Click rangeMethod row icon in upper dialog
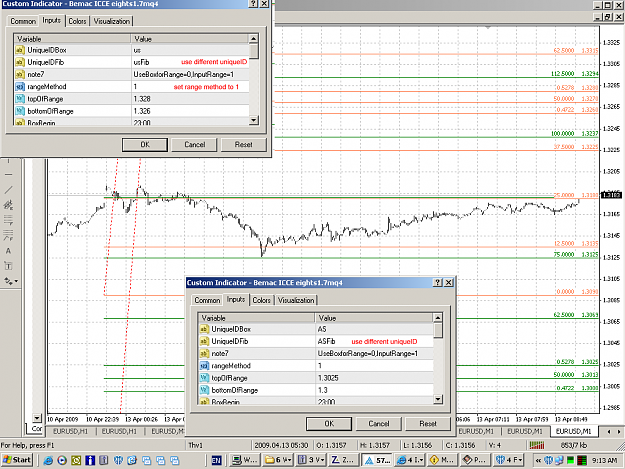The width and height of the screenshot is (625, 469). point(20,86)
